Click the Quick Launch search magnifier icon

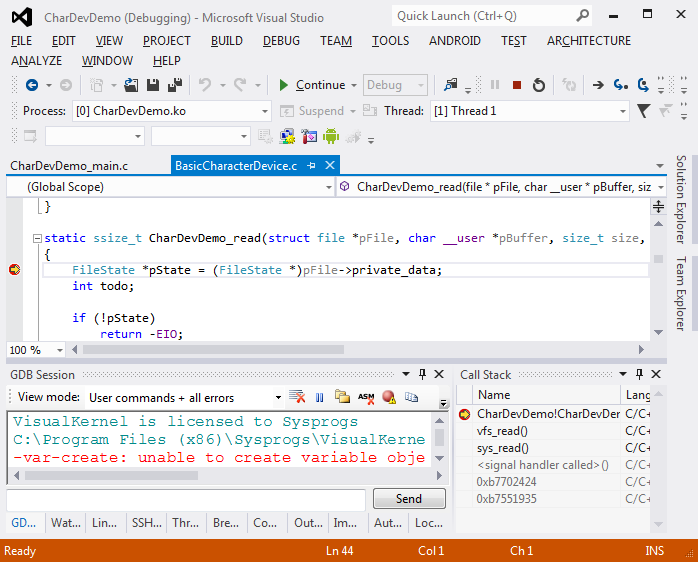(583, 16)
